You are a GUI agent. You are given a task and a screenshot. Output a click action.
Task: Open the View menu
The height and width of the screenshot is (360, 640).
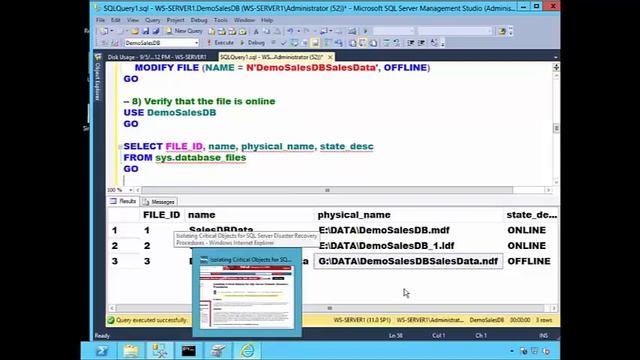coord(133,20)
